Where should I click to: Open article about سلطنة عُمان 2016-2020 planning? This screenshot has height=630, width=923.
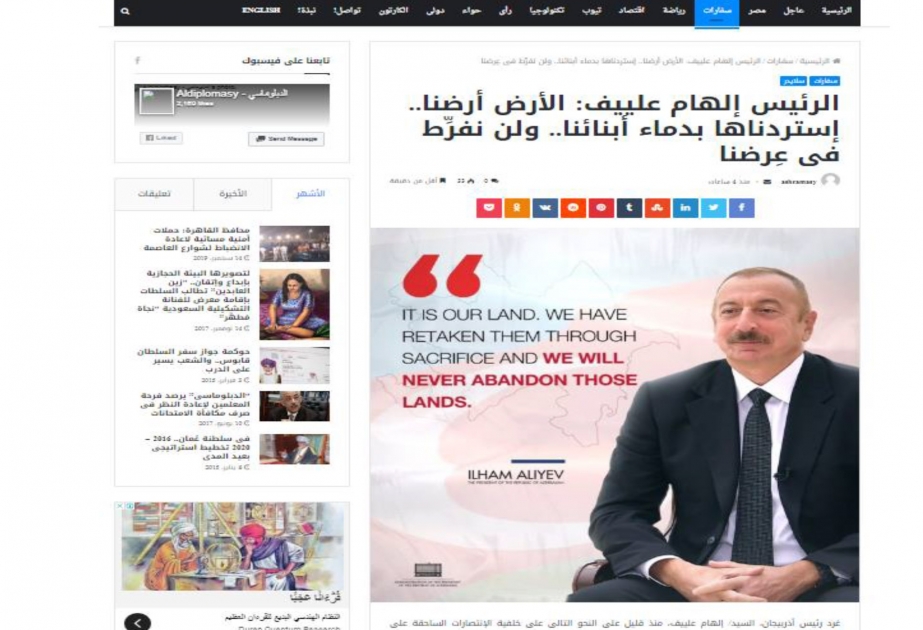pyautogui.click(x=198, y=447)
